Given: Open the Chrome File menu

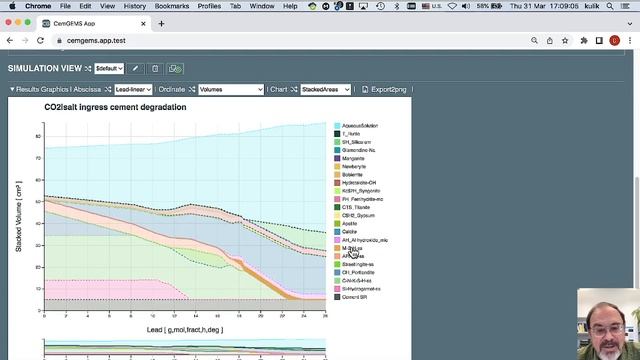Looking at the screenshot, I should click(x=65, y=6).
